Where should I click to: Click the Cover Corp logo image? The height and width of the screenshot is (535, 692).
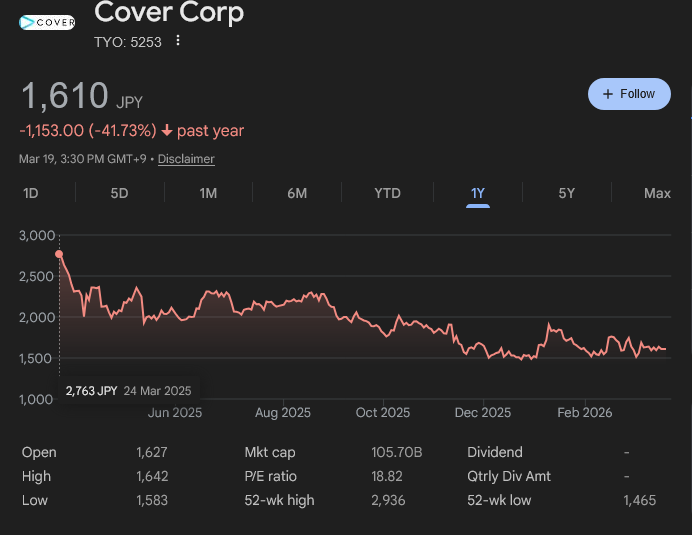pos(47,22)
